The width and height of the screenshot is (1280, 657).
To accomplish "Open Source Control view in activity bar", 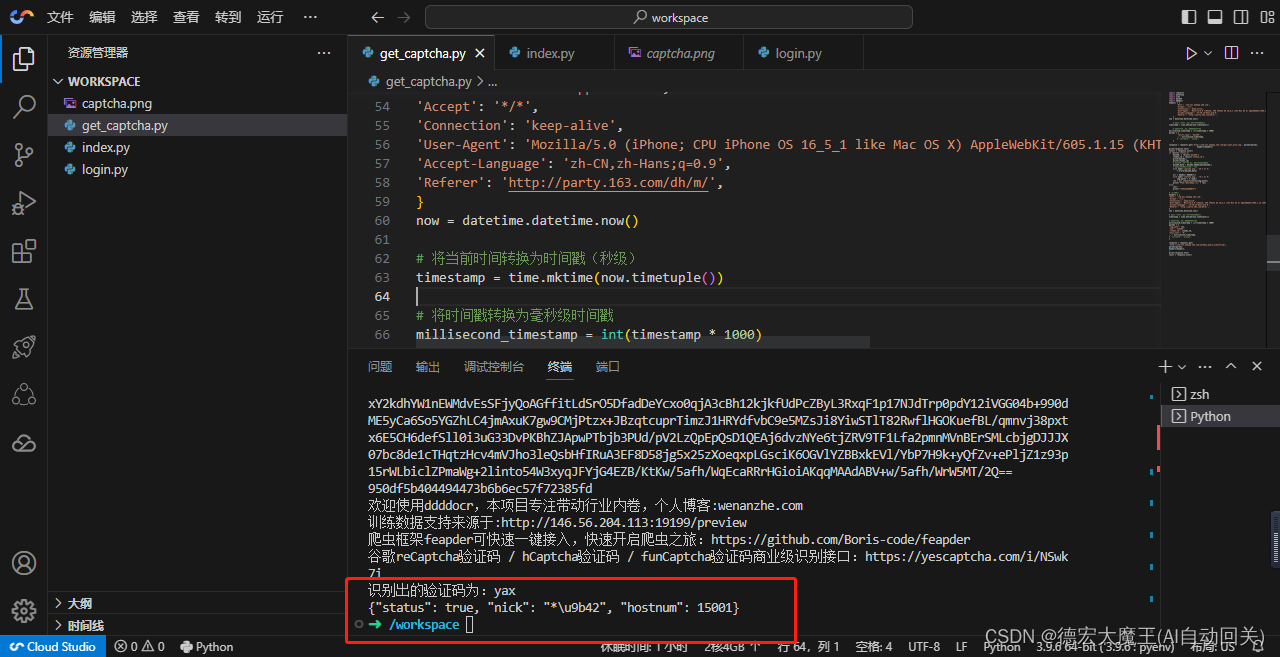I will 24,155.
